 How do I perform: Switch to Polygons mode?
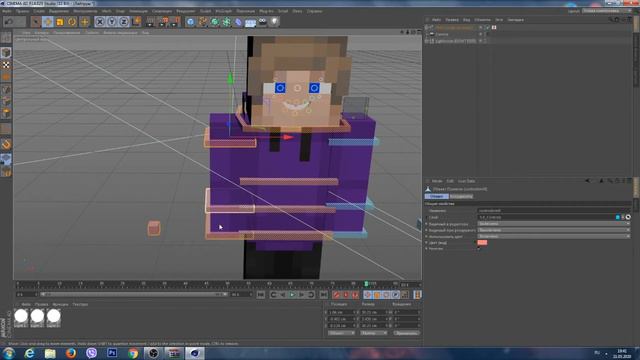point(6,114)
